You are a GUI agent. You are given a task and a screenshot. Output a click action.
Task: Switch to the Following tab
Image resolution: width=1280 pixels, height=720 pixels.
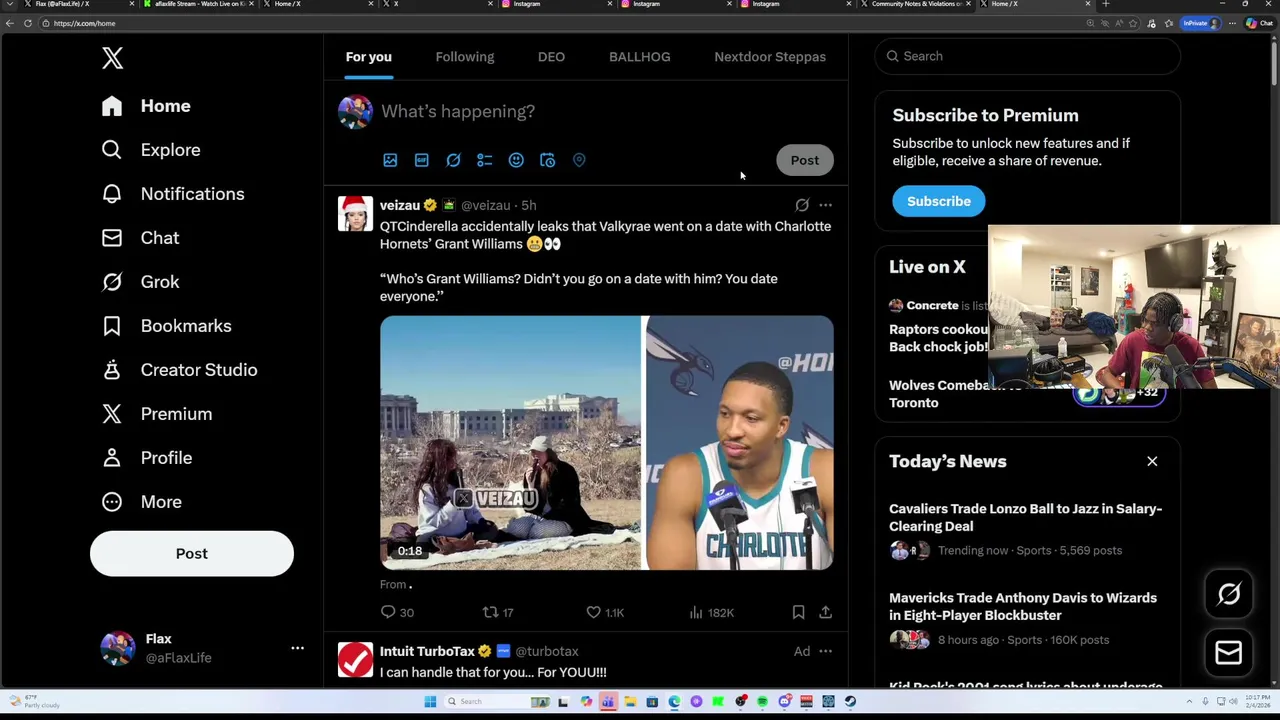(465, 57)
